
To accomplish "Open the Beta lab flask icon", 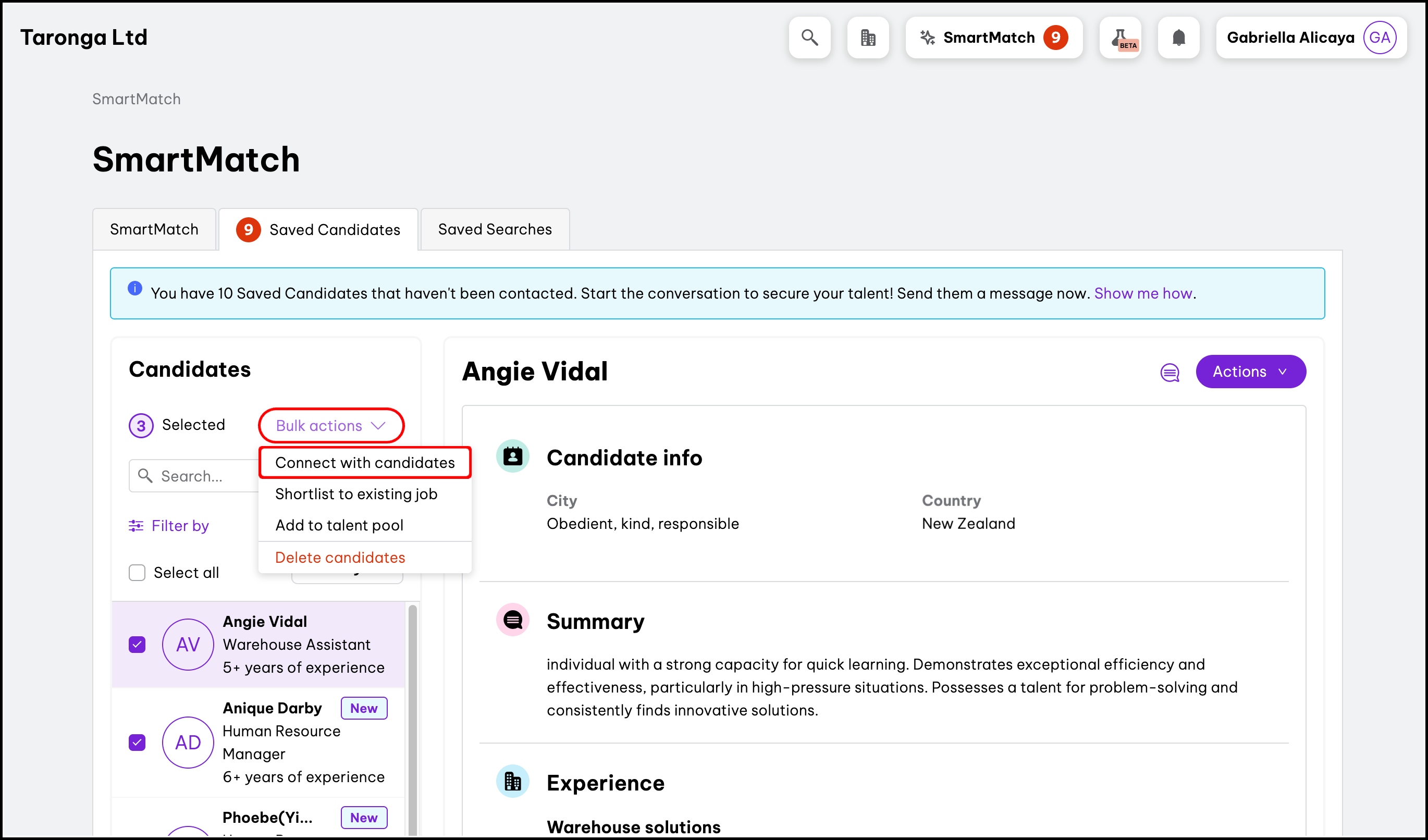I will (1121, 38).
